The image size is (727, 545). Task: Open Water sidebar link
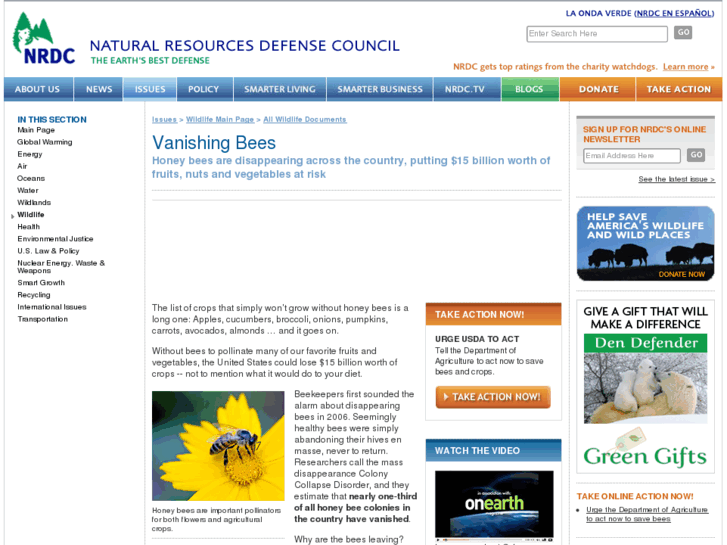tap(28, 190)
